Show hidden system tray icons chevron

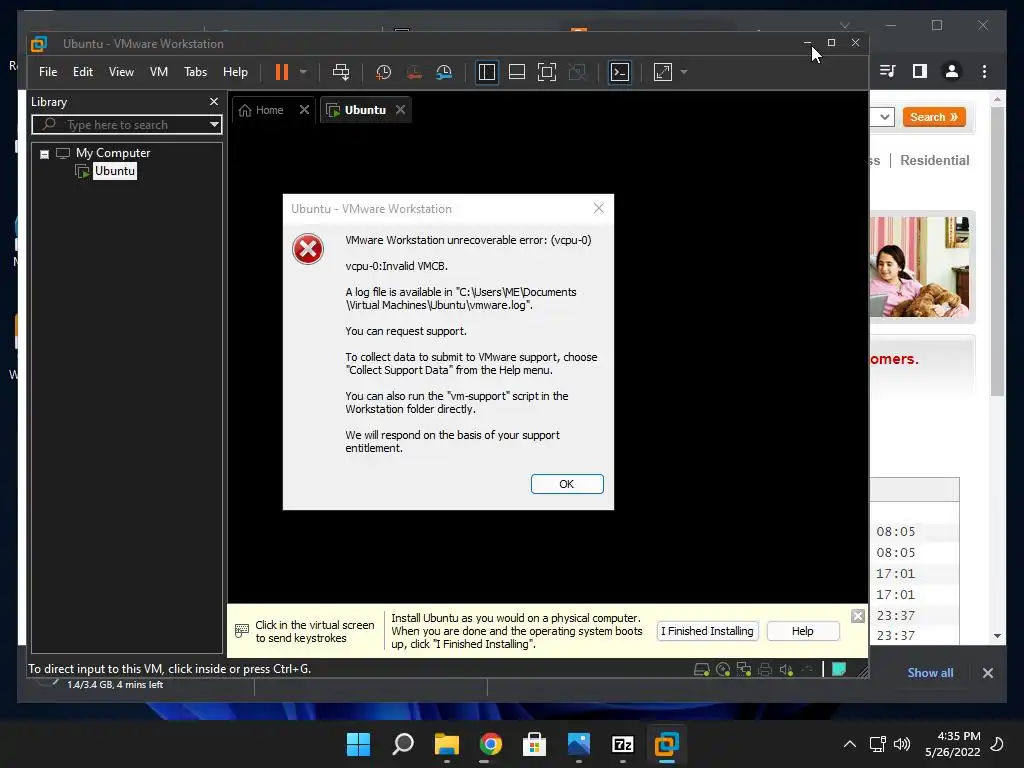pos(850,744)
